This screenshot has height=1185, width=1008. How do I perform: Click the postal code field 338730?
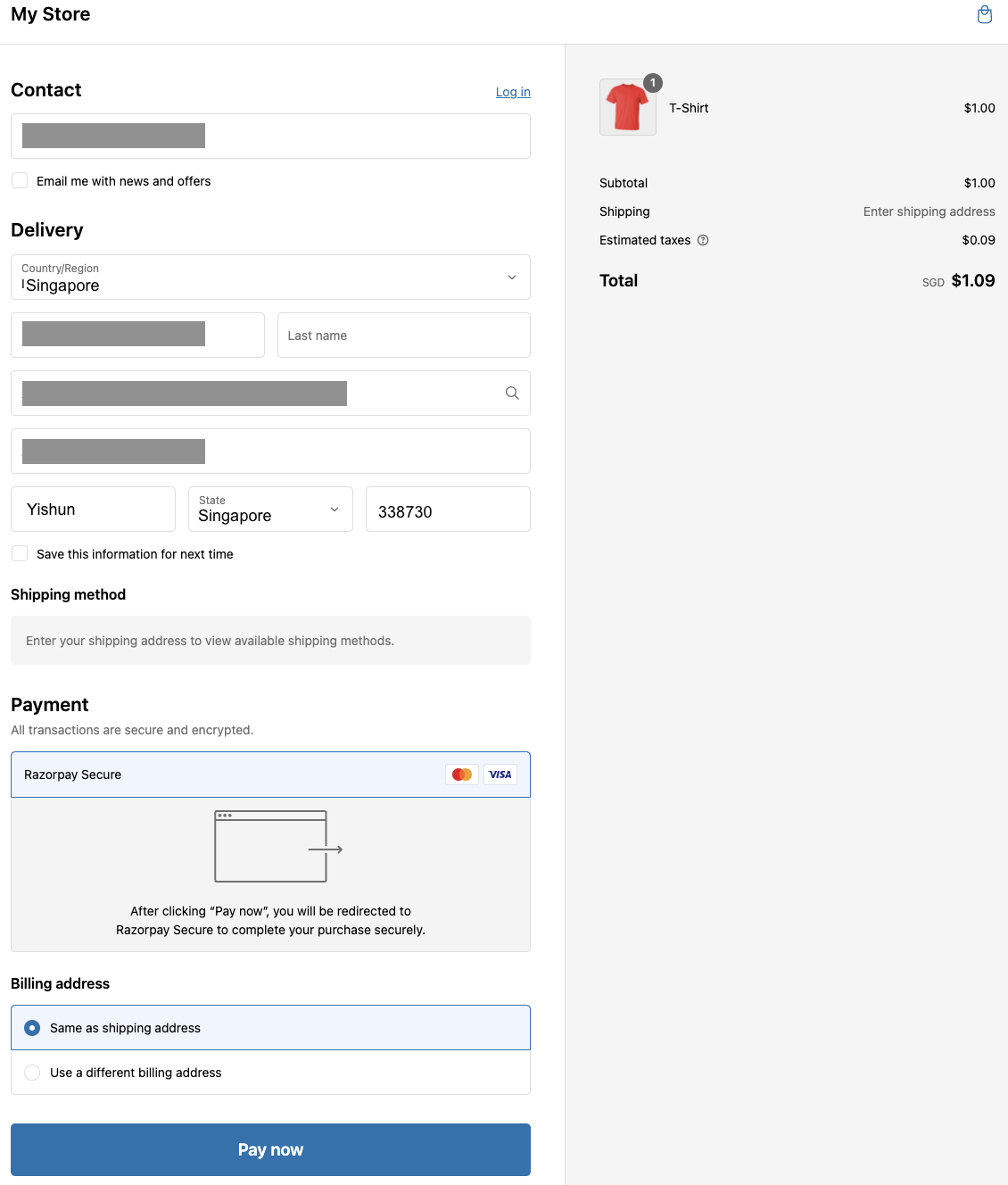click(x=448, y=509)
